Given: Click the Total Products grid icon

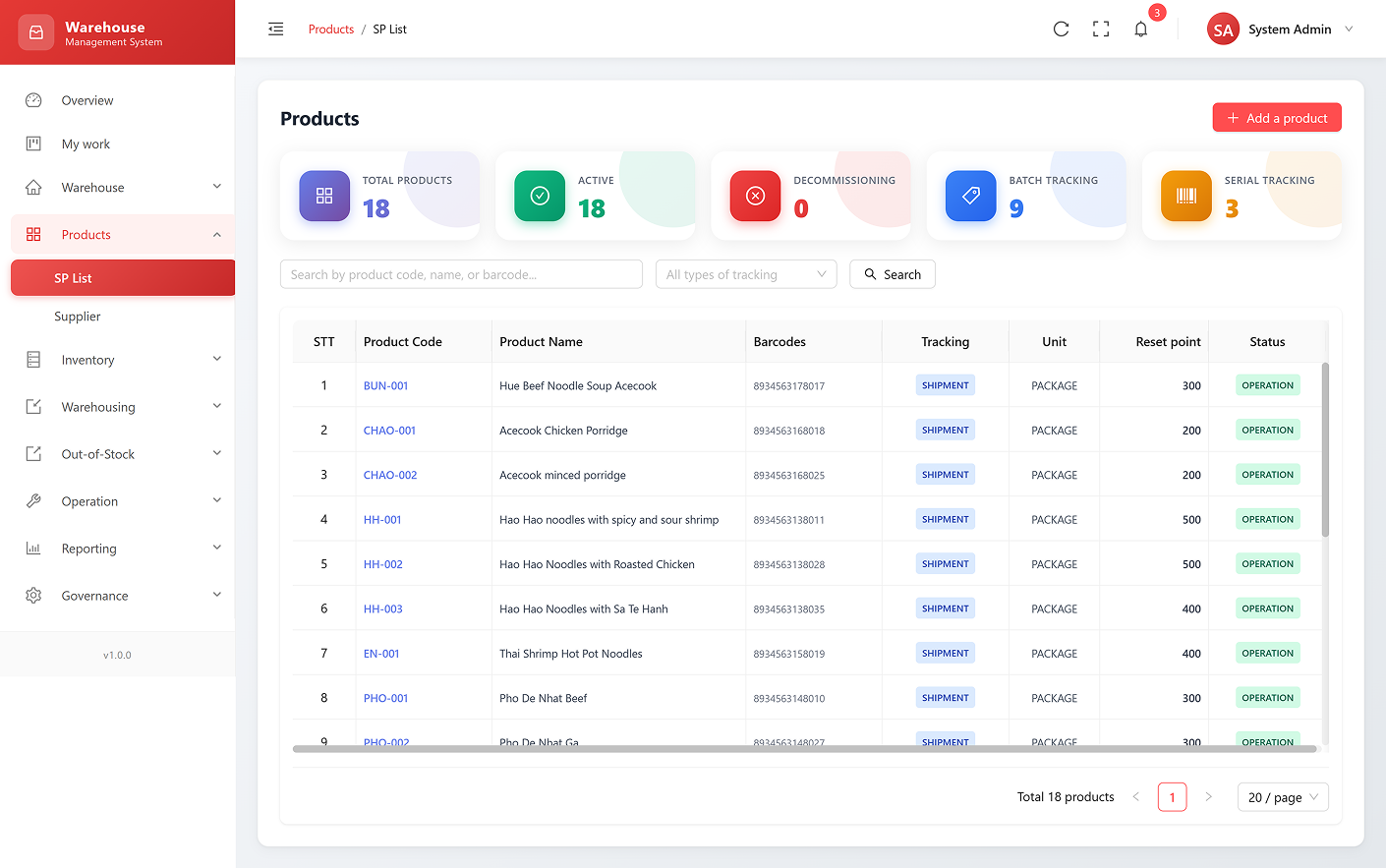Looking at the screenshot, I should coord(324,196).
